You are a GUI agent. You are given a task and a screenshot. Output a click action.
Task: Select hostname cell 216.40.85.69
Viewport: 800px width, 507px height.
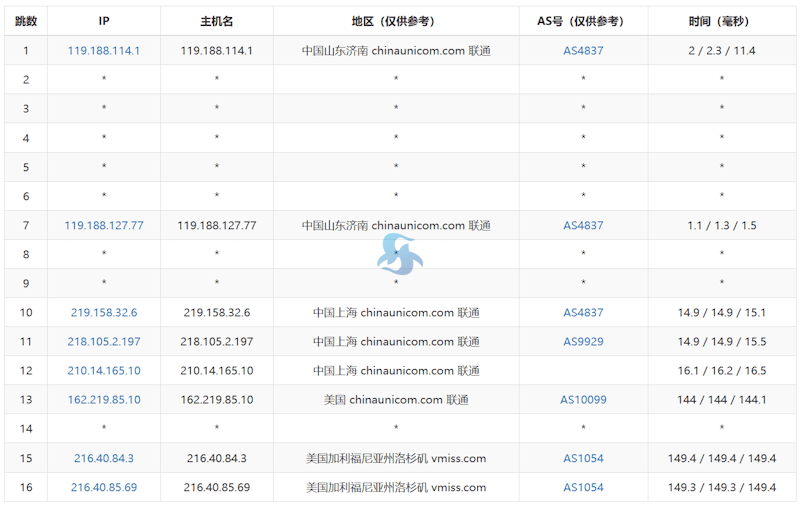[x=217, y=488]
